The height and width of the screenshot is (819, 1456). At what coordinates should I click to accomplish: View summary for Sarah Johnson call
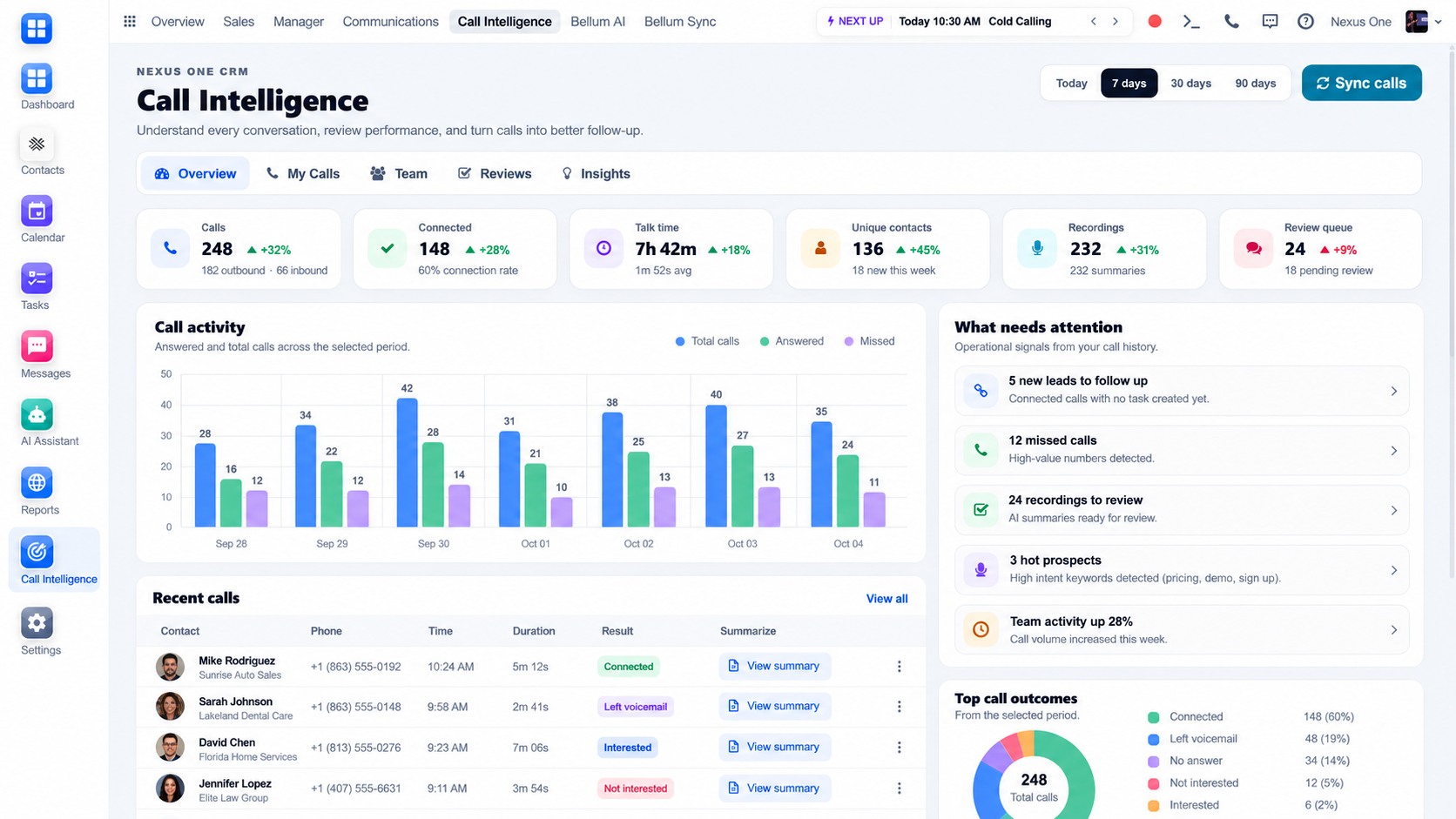click(x=775, y=707)
